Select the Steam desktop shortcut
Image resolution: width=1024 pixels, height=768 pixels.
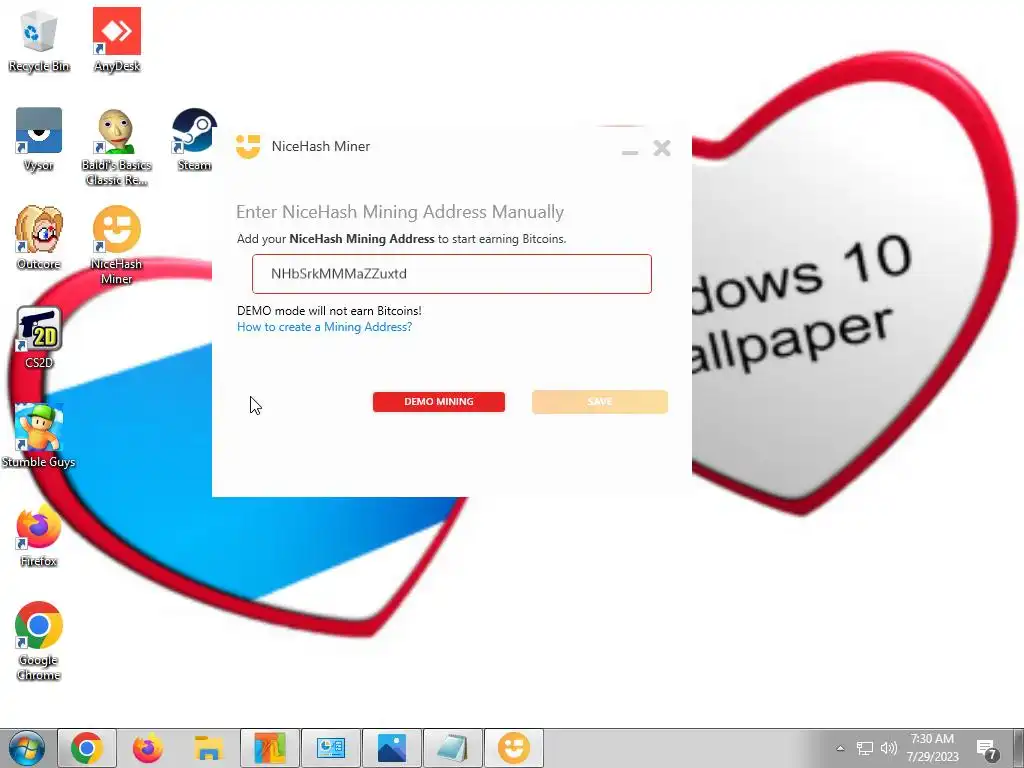click(194, 140)
